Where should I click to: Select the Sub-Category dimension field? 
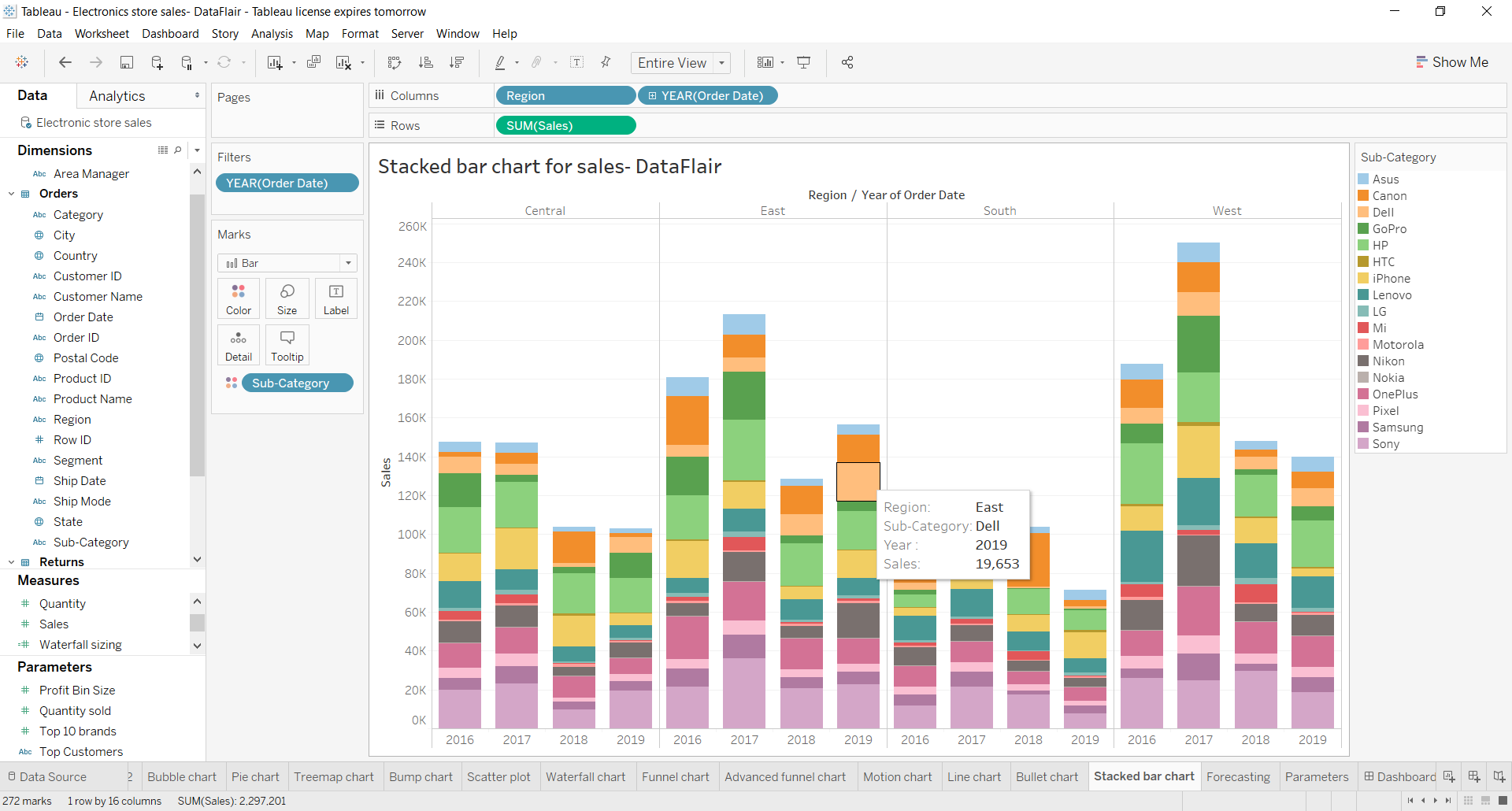pos(91,543)
